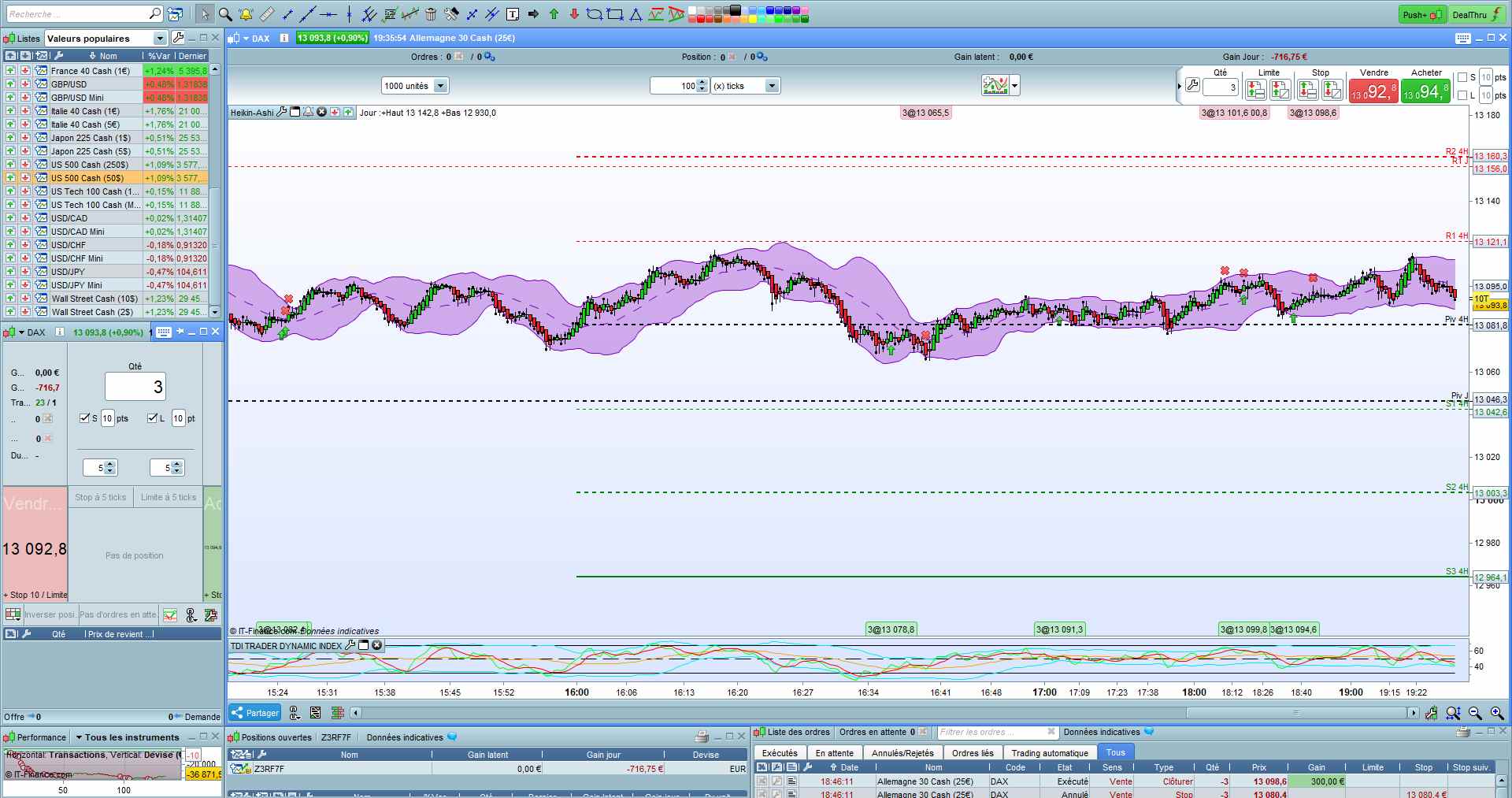Viewport: 1512px width, 798px height.
Task: Open the Listes panel wrench settings
Action: point(178,38)
